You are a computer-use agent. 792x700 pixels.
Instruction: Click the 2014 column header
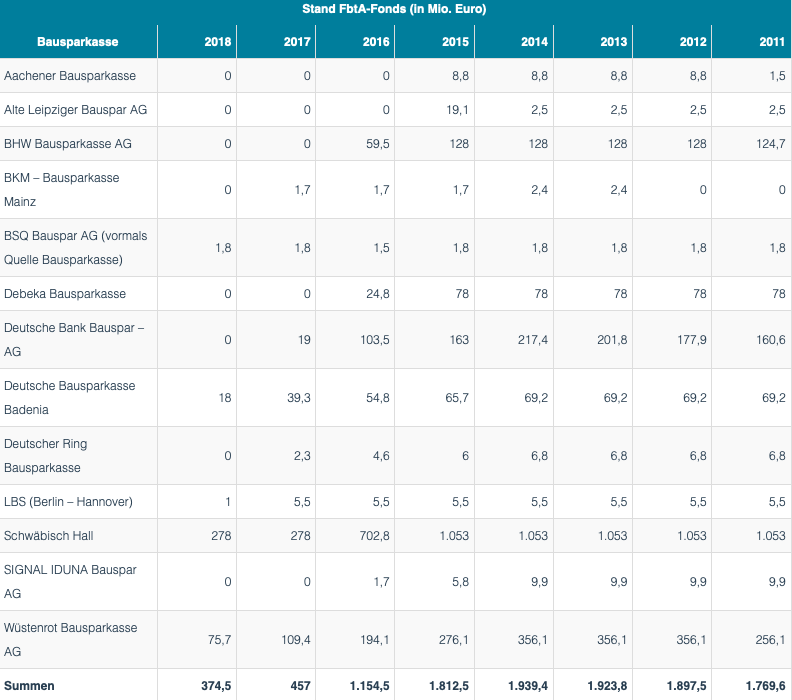[x=534, y=42]
